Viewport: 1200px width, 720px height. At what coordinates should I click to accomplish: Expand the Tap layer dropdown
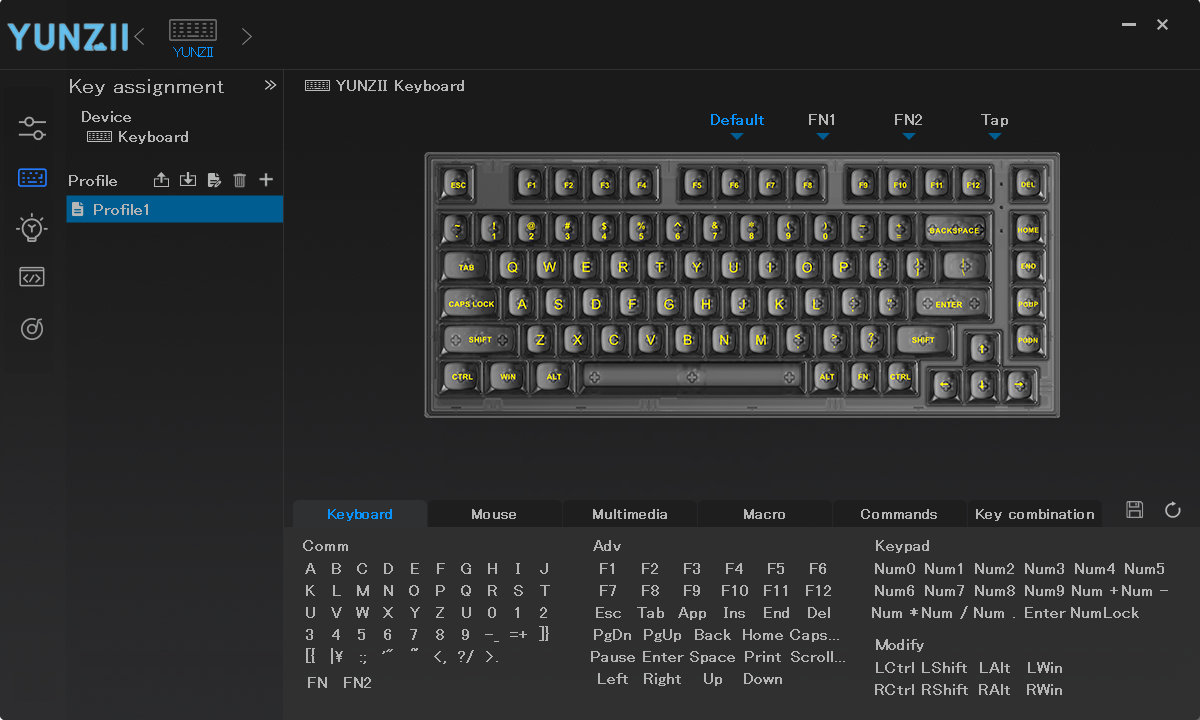[994, 136]
